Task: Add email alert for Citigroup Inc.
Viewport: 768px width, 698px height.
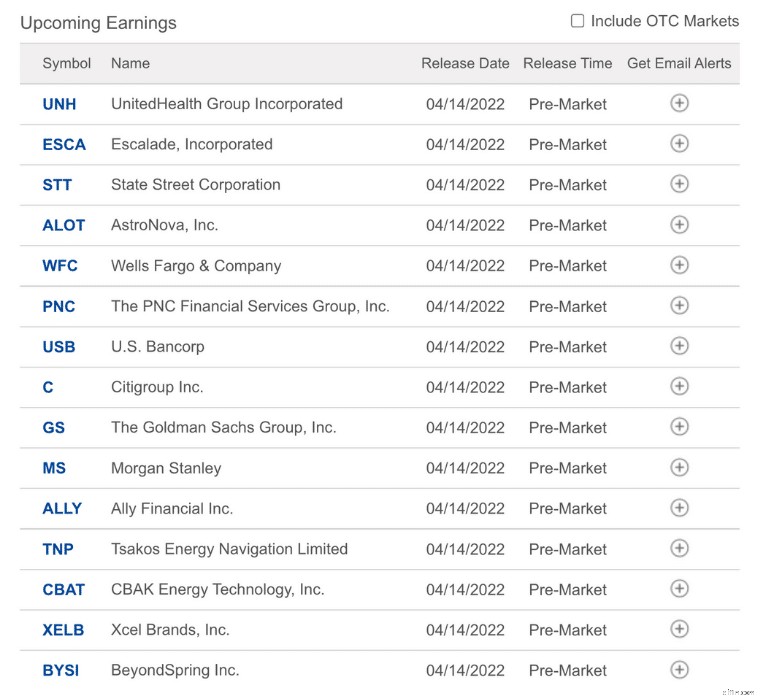Action: pos(679,386)
